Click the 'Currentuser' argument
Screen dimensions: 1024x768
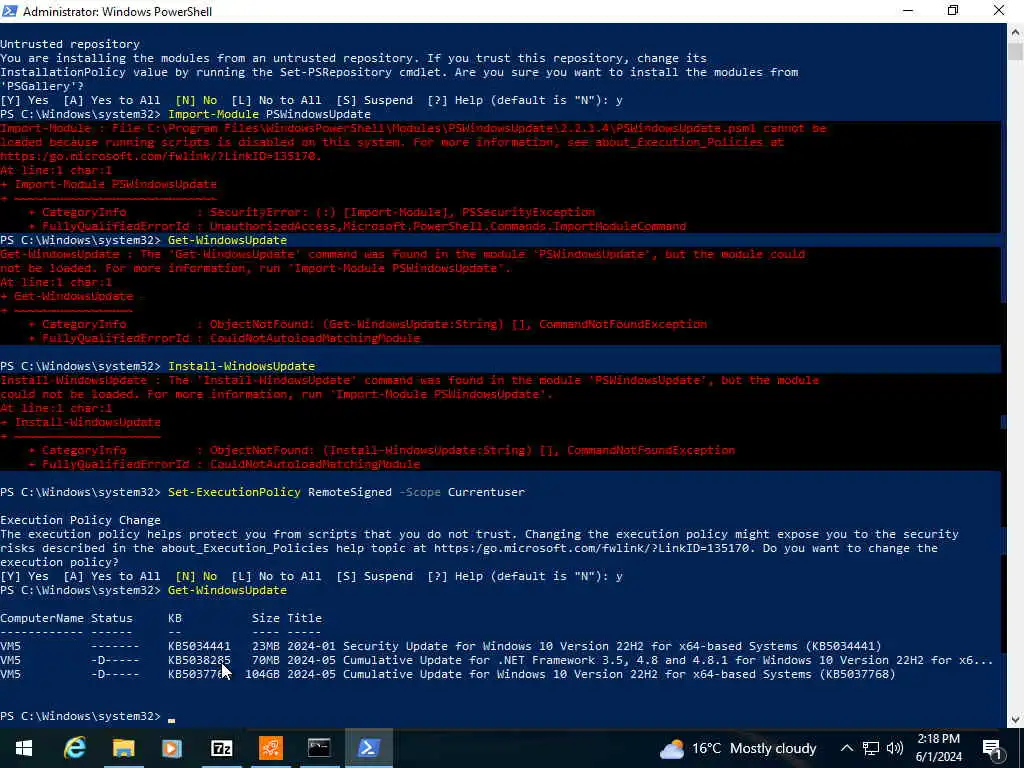click(487, 492)
